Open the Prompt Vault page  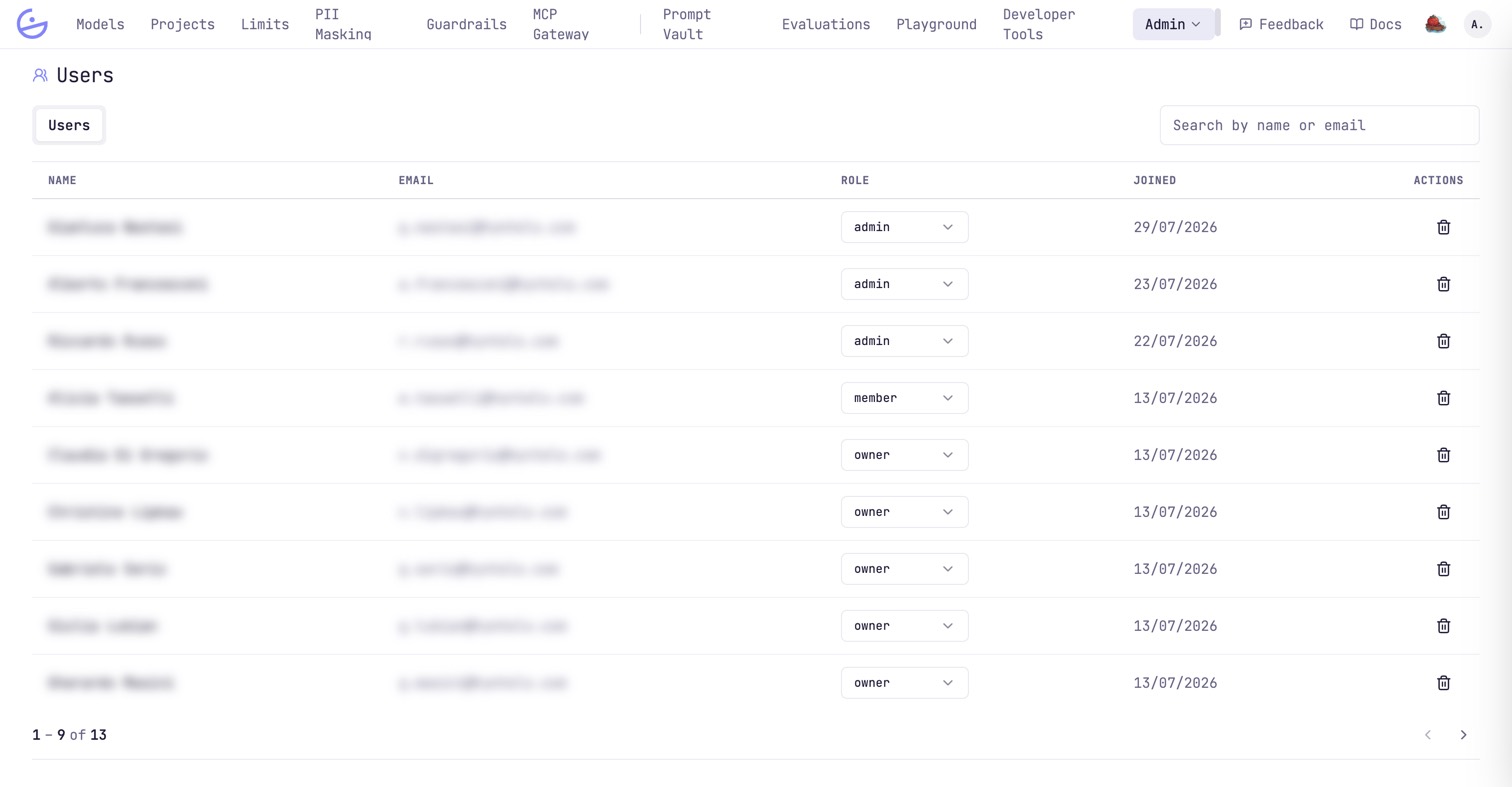(x=687, y=24)
